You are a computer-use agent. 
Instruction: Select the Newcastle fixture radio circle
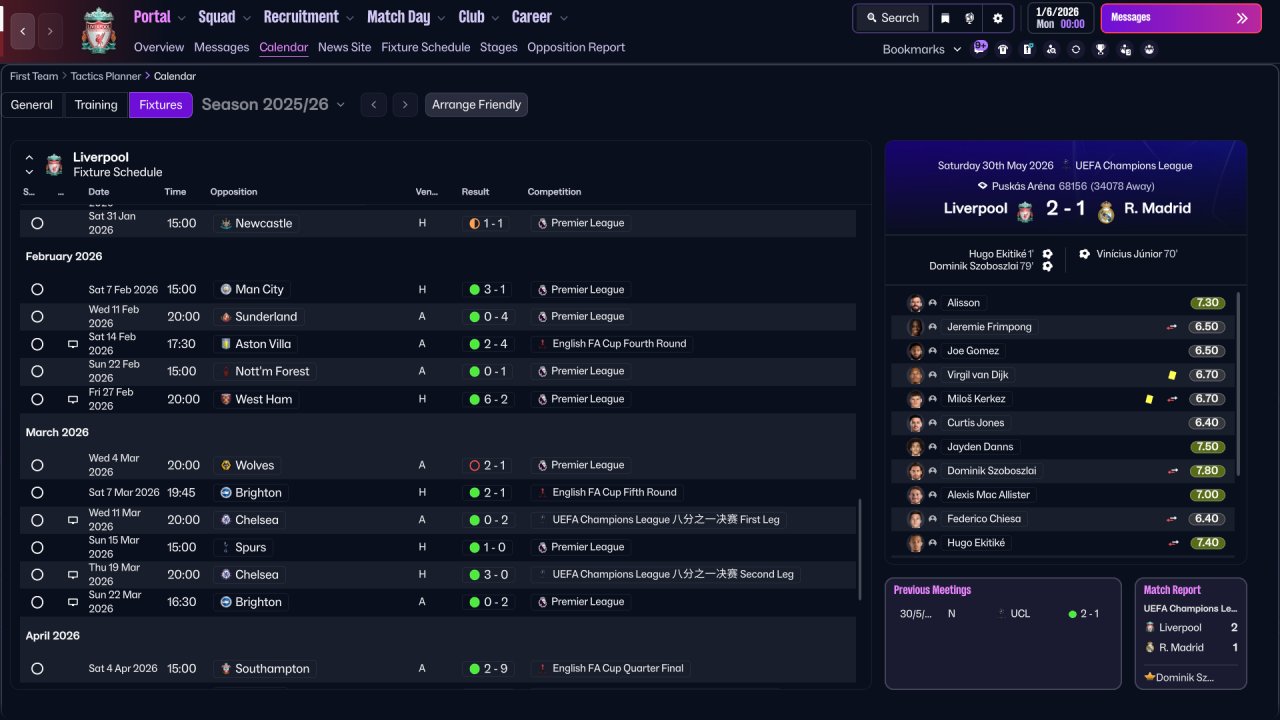37,223
